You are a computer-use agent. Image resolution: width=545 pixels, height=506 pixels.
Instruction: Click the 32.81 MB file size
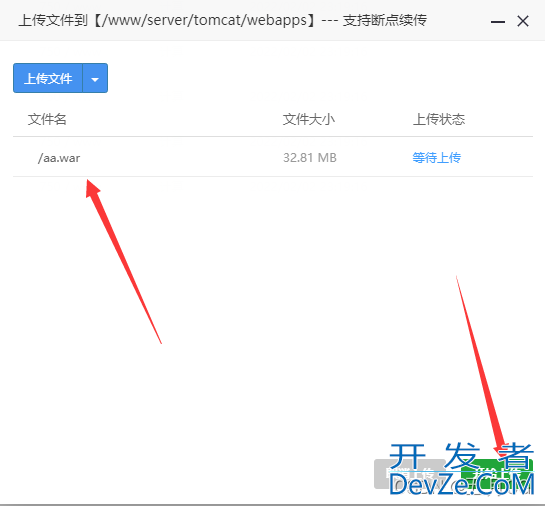tap(310, 158)
